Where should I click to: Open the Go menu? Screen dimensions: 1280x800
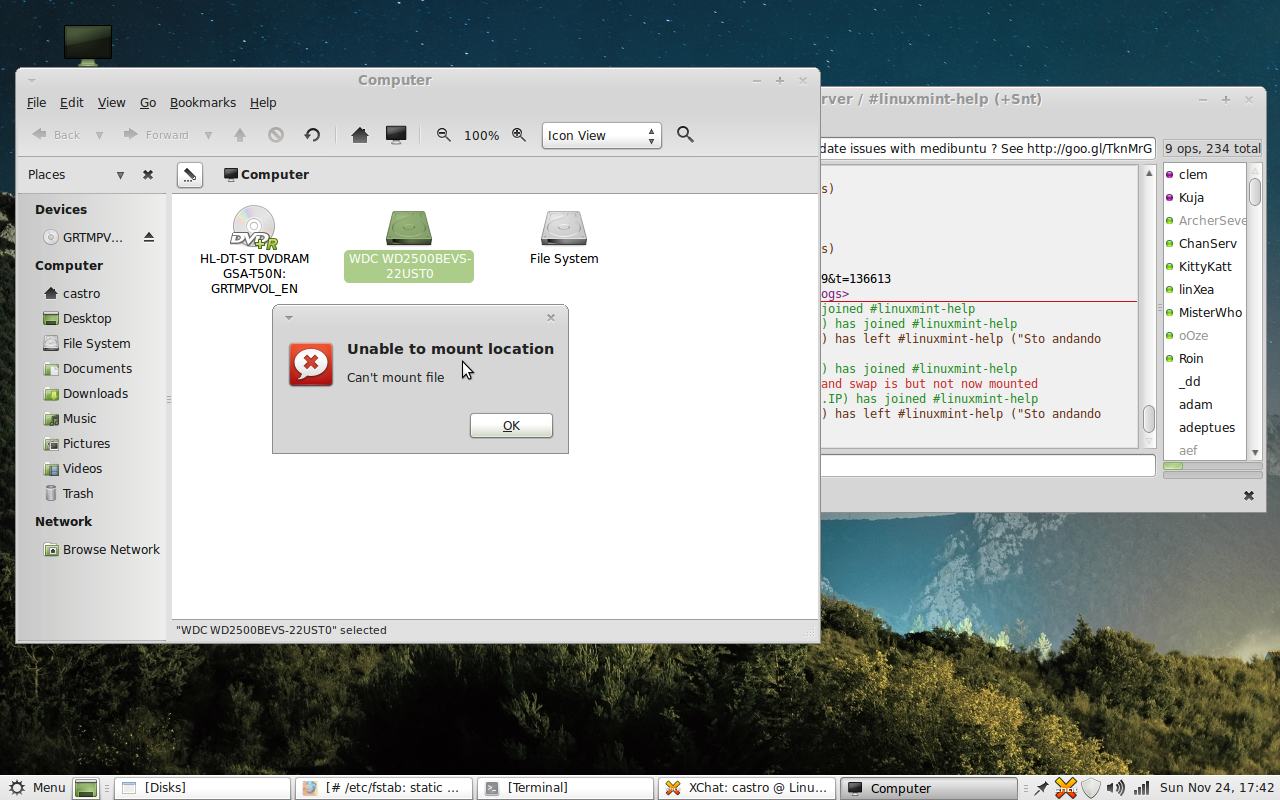pos(148,103)
